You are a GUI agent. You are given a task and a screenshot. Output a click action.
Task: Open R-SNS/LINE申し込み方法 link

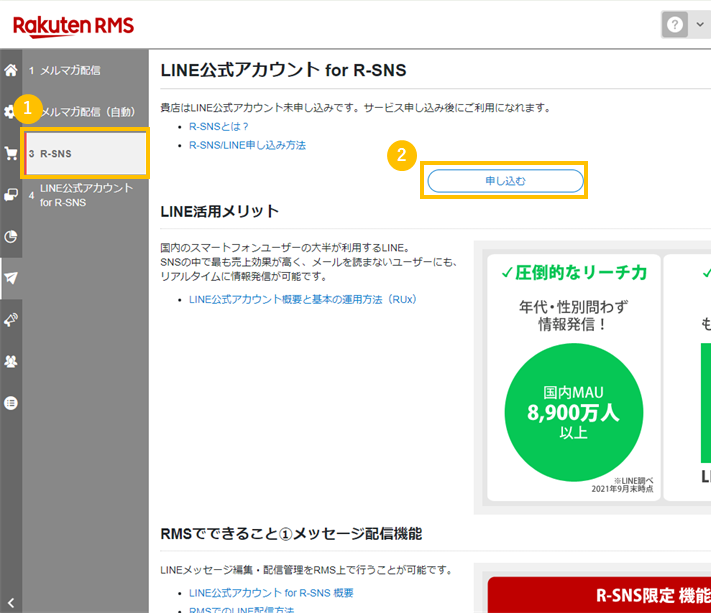[247, 145]
